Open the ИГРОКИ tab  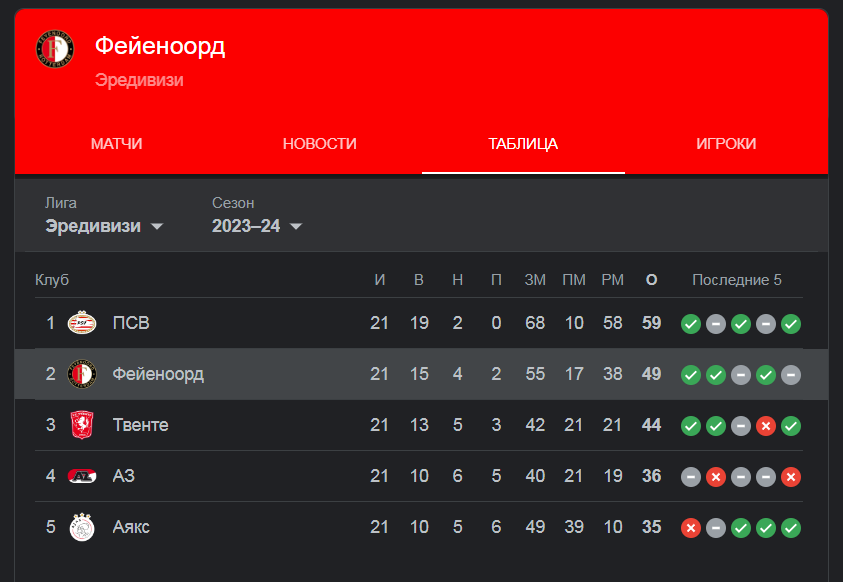[726, 144]
